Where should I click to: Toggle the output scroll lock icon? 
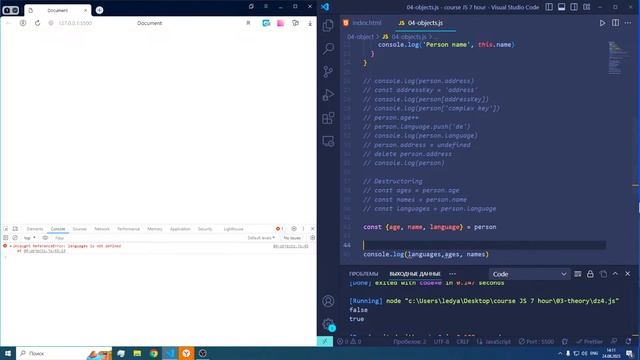coord(590,274)
